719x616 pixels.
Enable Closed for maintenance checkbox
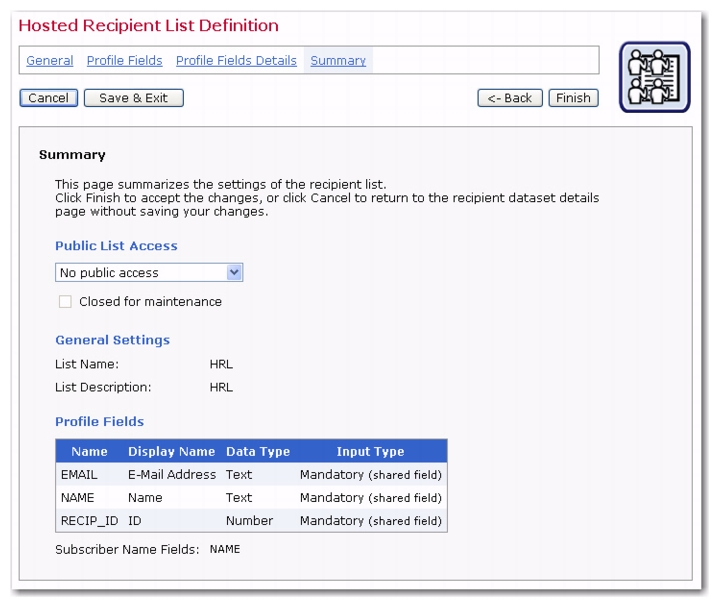65,302
